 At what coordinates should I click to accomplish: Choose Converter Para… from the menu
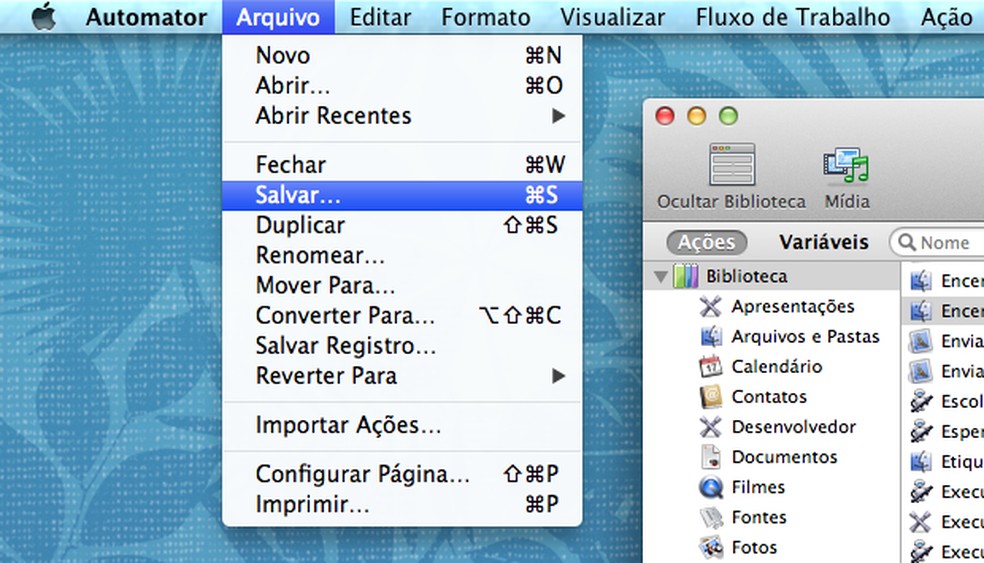pyautogui.click(x=402, y=316)
